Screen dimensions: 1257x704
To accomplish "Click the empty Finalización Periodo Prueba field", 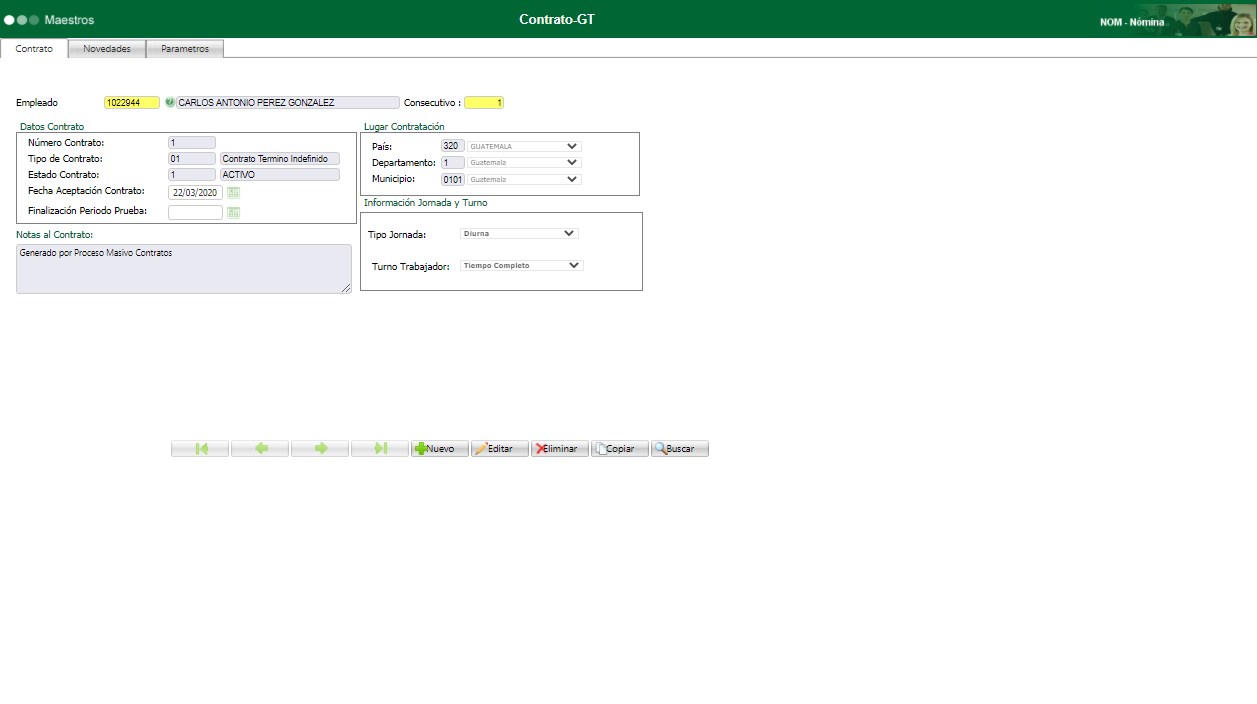I will point(195,212).
